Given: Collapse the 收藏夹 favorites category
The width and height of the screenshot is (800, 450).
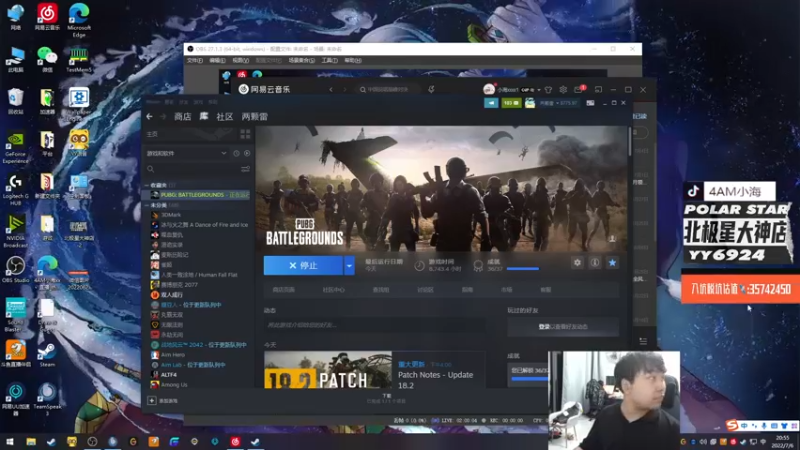Looking at the screenshot, I should coord(146,185).
